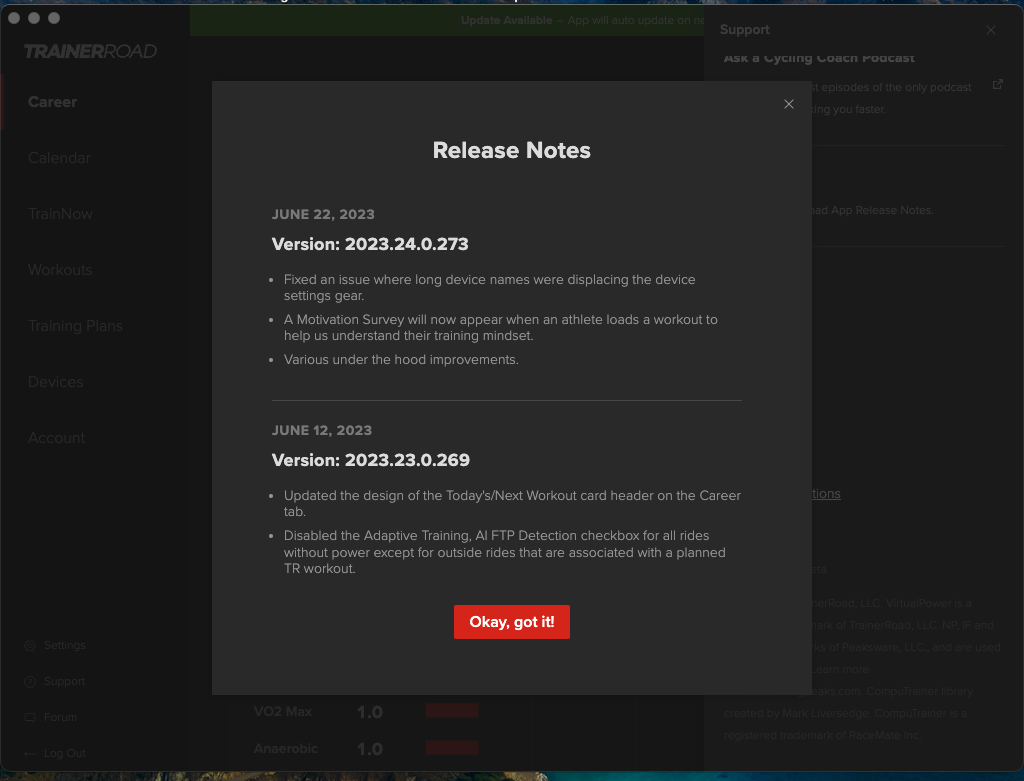This screenshot has height=781, width=1024.
Task: Open TrainNow in sidebar
Action: (60, 214)
